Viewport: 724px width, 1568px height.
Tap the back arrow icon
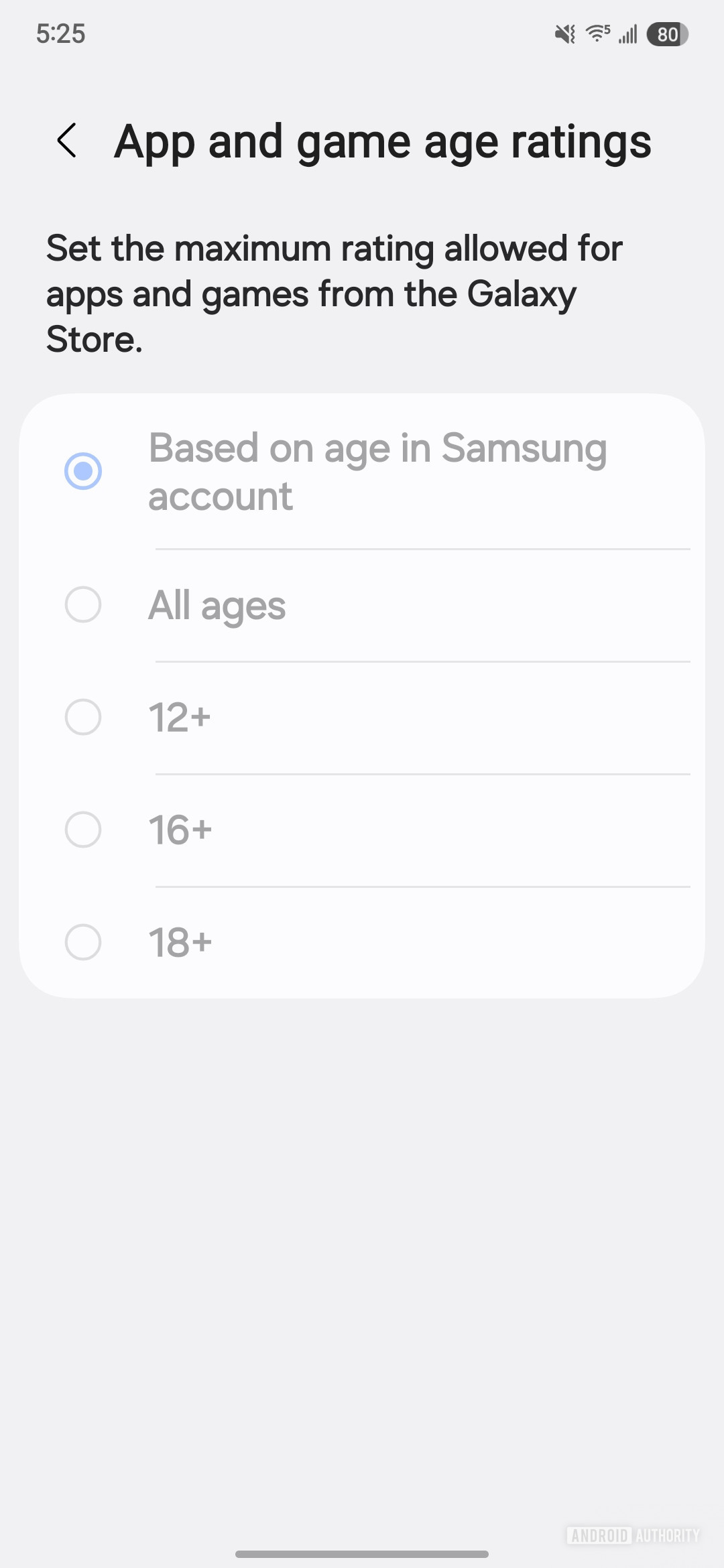click(67, 141)
